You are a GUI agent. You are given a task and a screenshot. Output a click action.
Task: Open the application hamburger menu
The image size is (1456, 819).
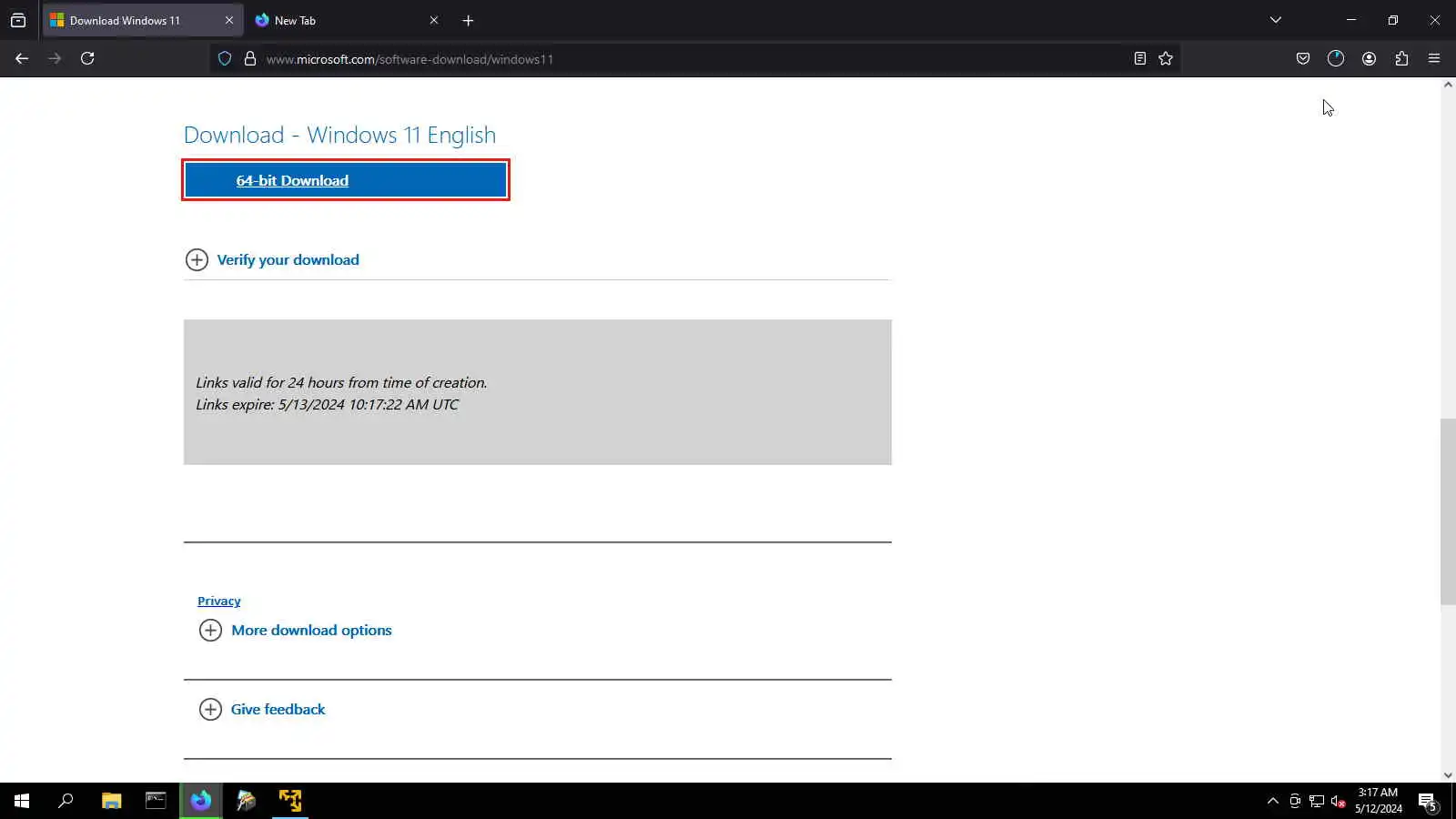[1434, 58]
